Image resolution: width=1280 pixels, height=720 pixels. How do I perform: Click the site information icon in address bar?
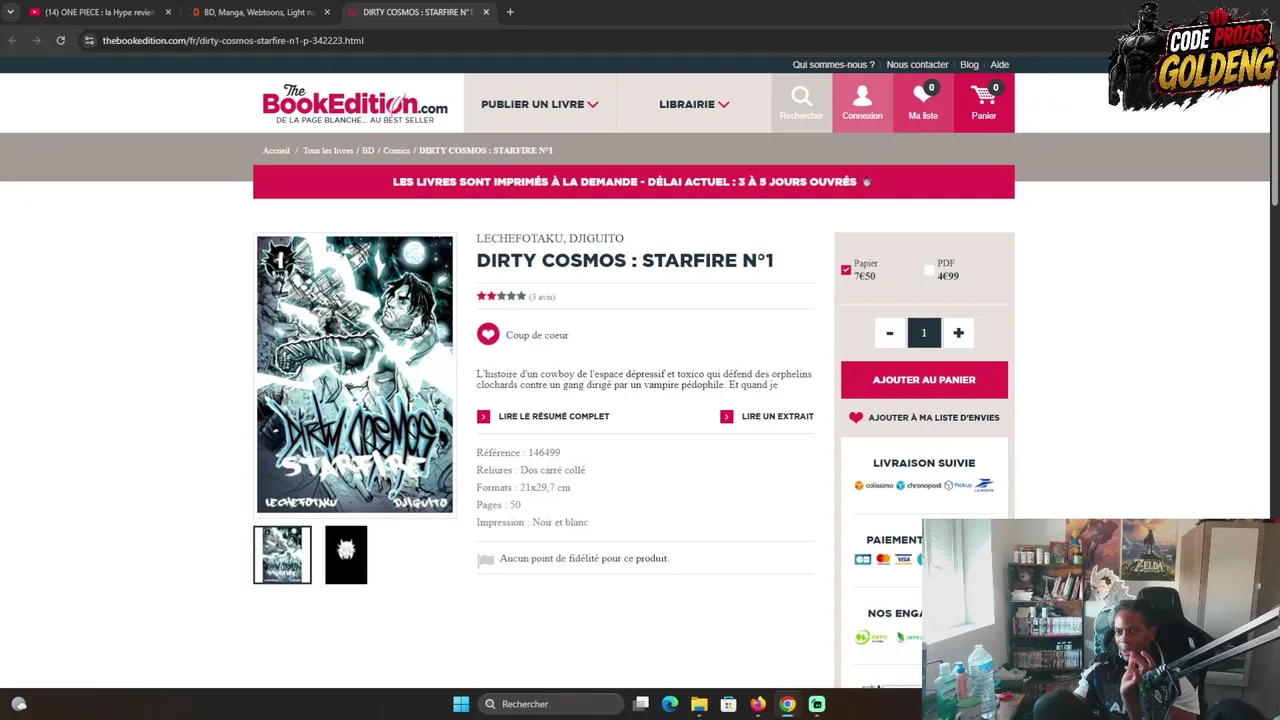click(89, 41)
